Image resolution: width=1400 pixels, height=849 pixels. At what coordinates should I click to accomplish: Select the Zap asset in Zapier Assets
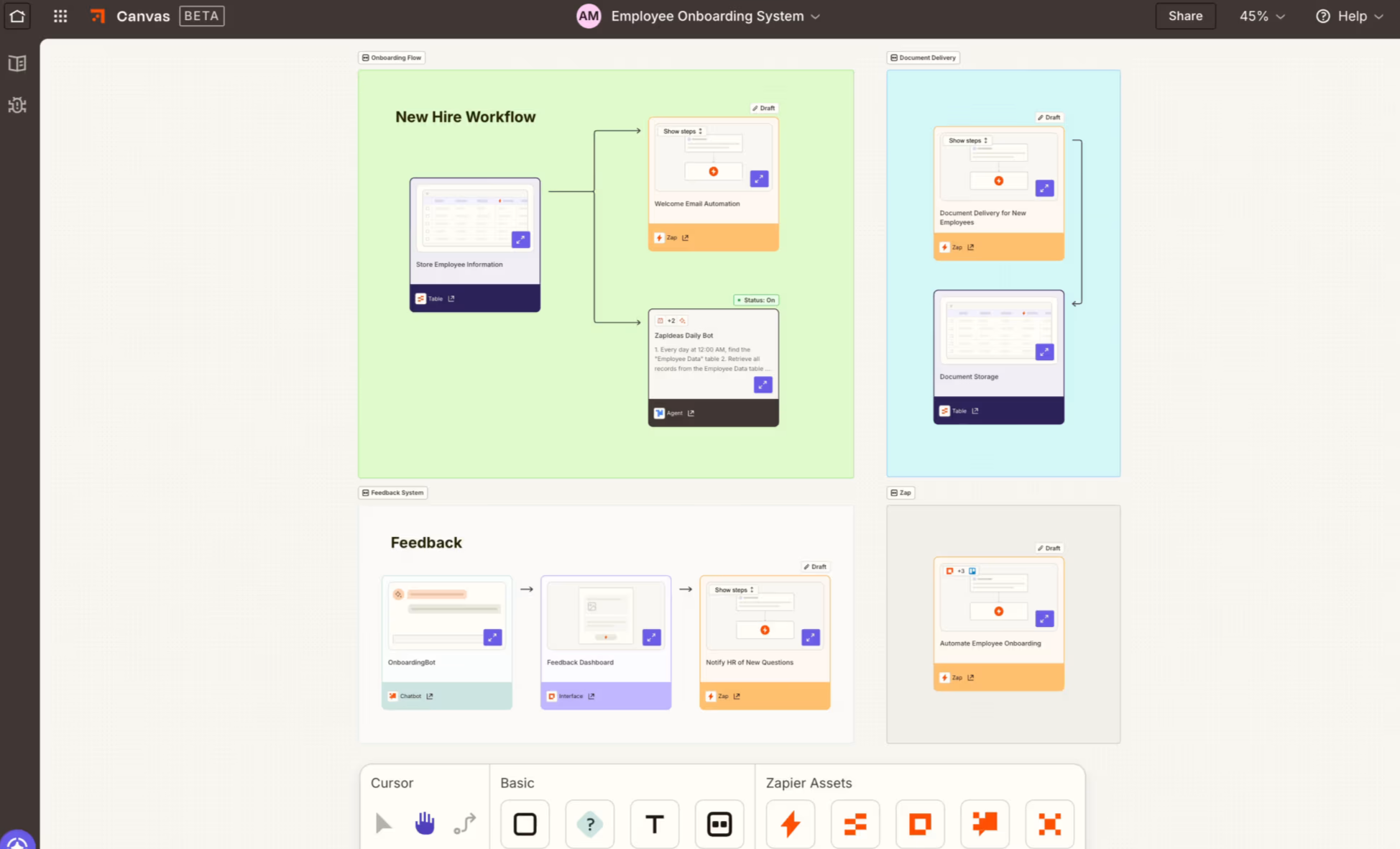tap(790, 824)
